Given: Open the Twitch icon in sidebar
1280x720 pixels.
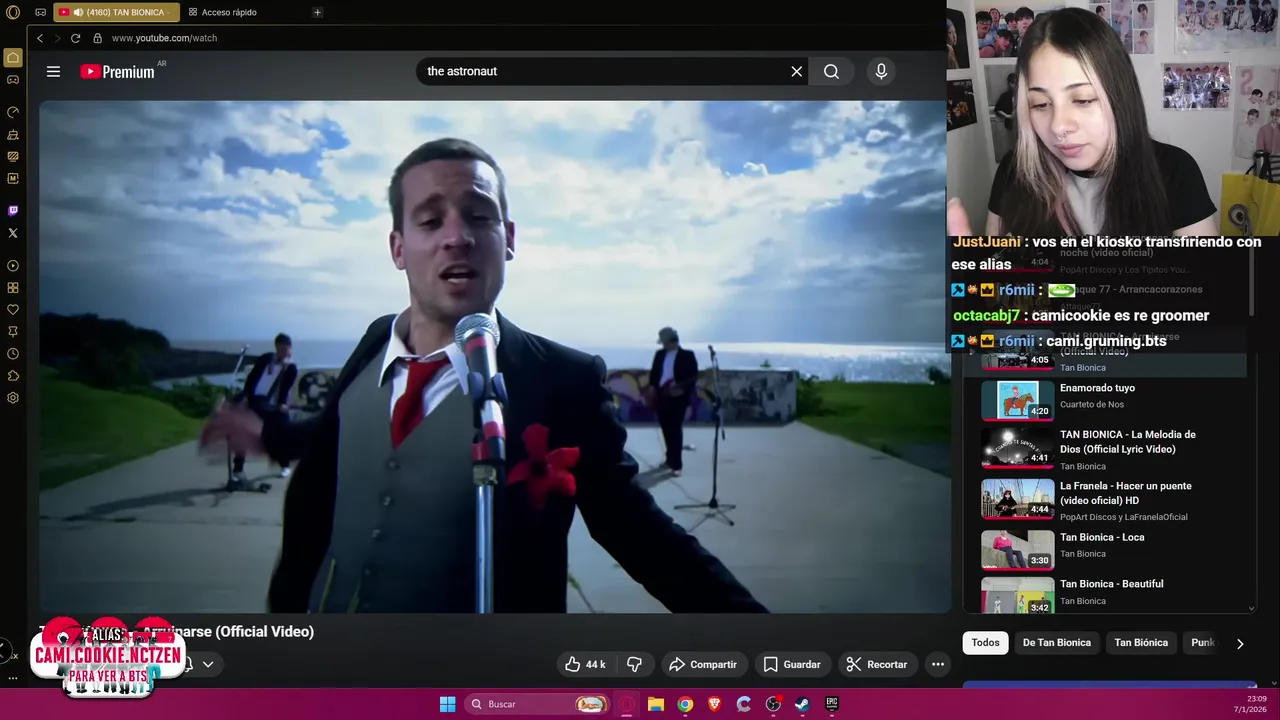Looking at the screenshot, I should click(x=13, y=211).
